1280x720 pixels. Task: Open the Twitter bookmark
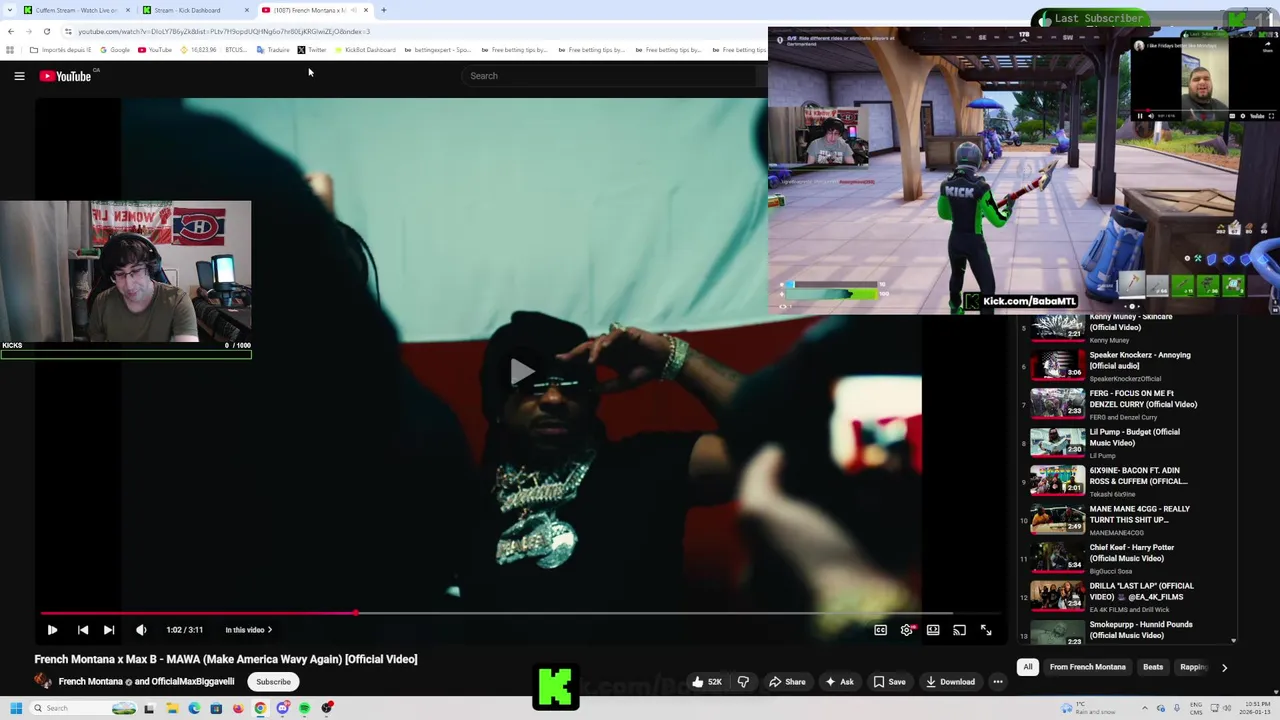point(312,50)
